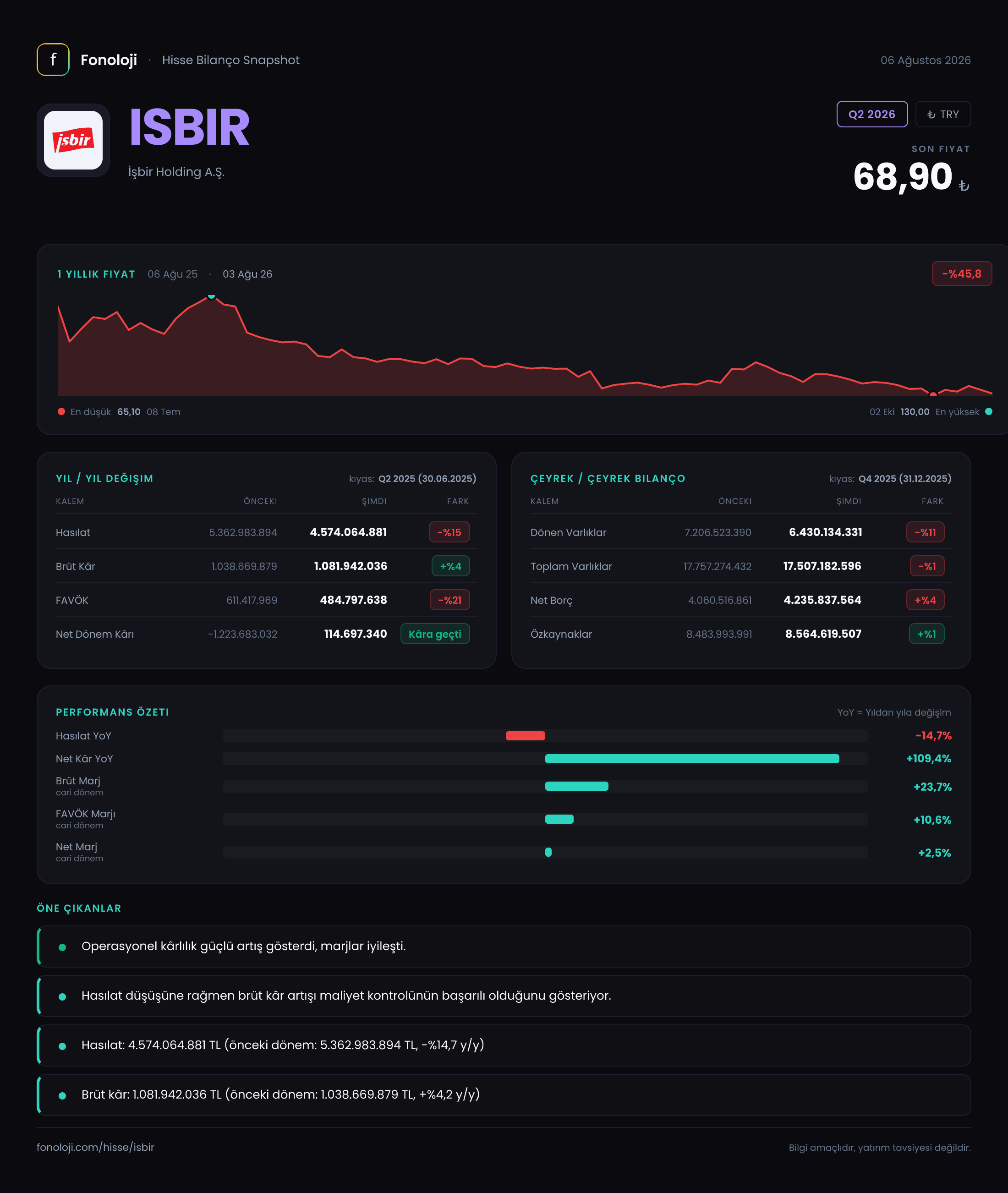Click the +109,4% Net Kâr YoY value

point(929,758)
